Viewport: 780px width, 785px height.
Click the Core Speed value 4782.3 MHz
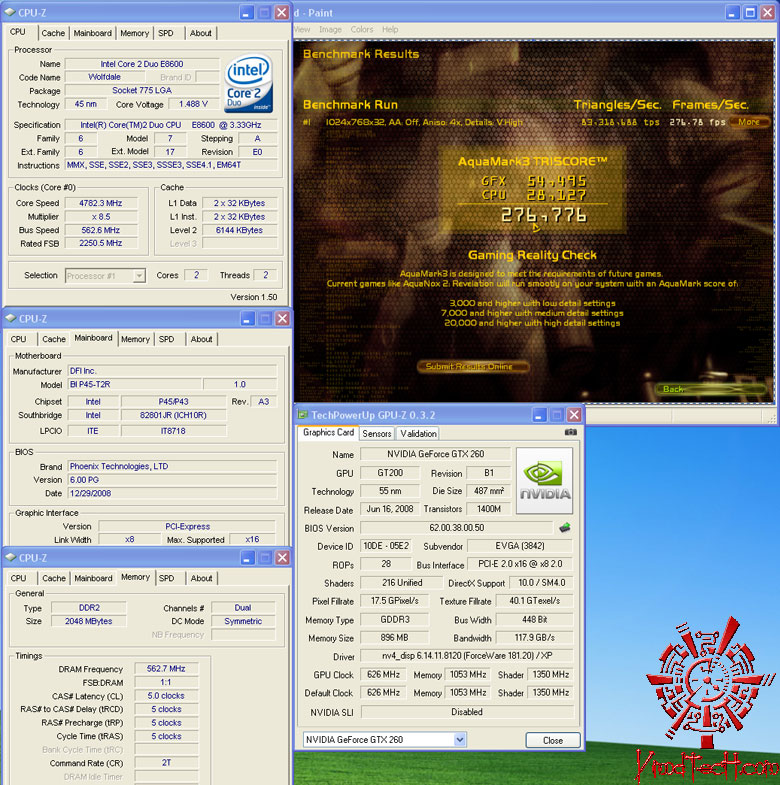point(101,203)
